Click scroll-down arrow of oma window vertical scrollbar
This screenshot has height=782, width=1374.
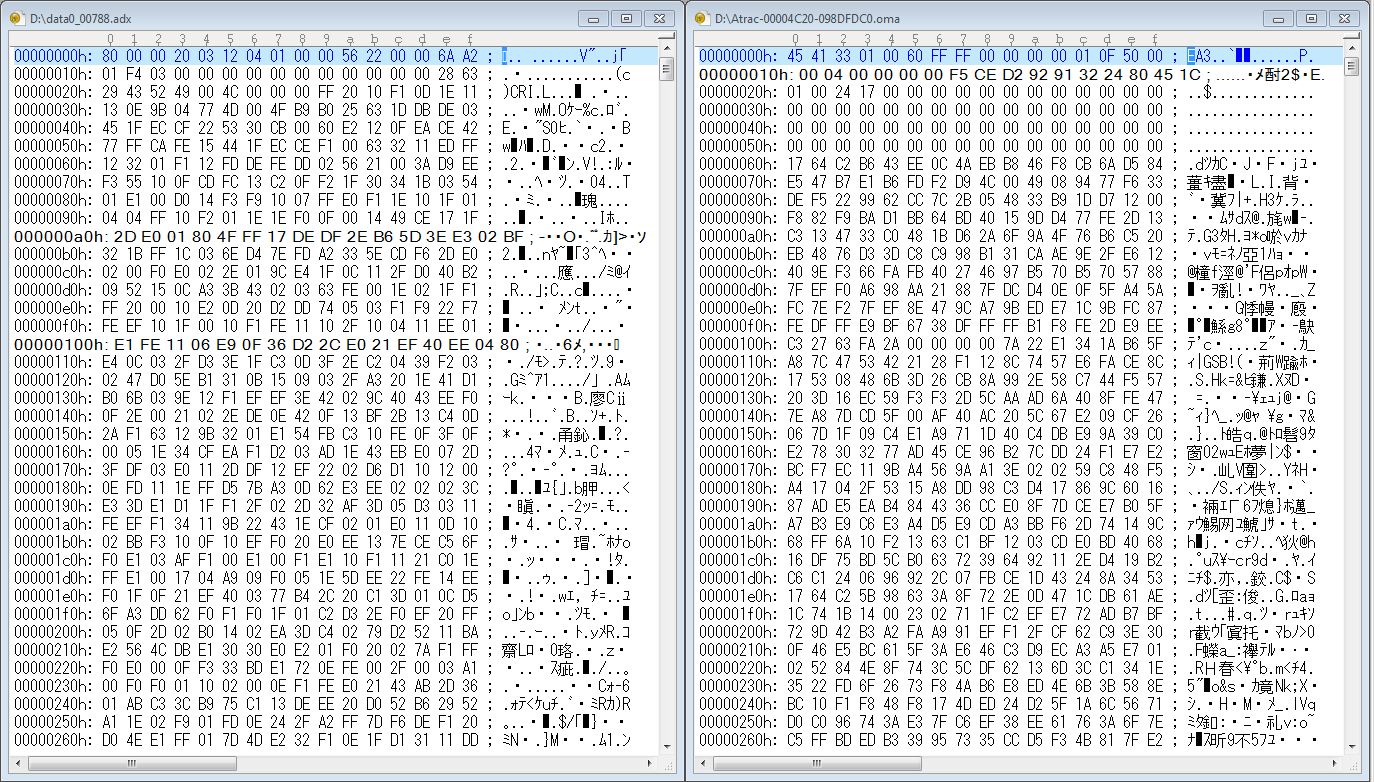coord(1352,746)
